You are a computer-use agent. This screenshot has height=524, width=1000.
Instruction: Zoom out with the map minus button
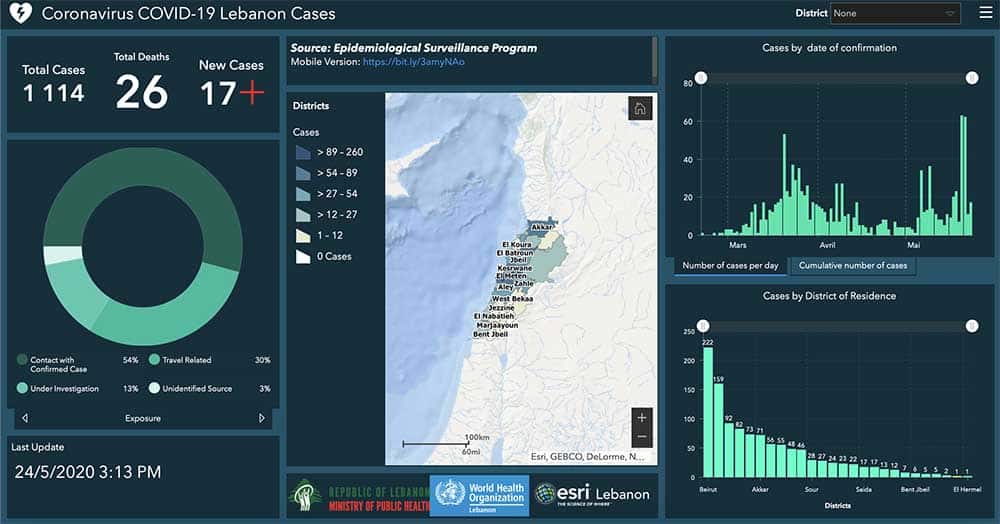(642, 437)
